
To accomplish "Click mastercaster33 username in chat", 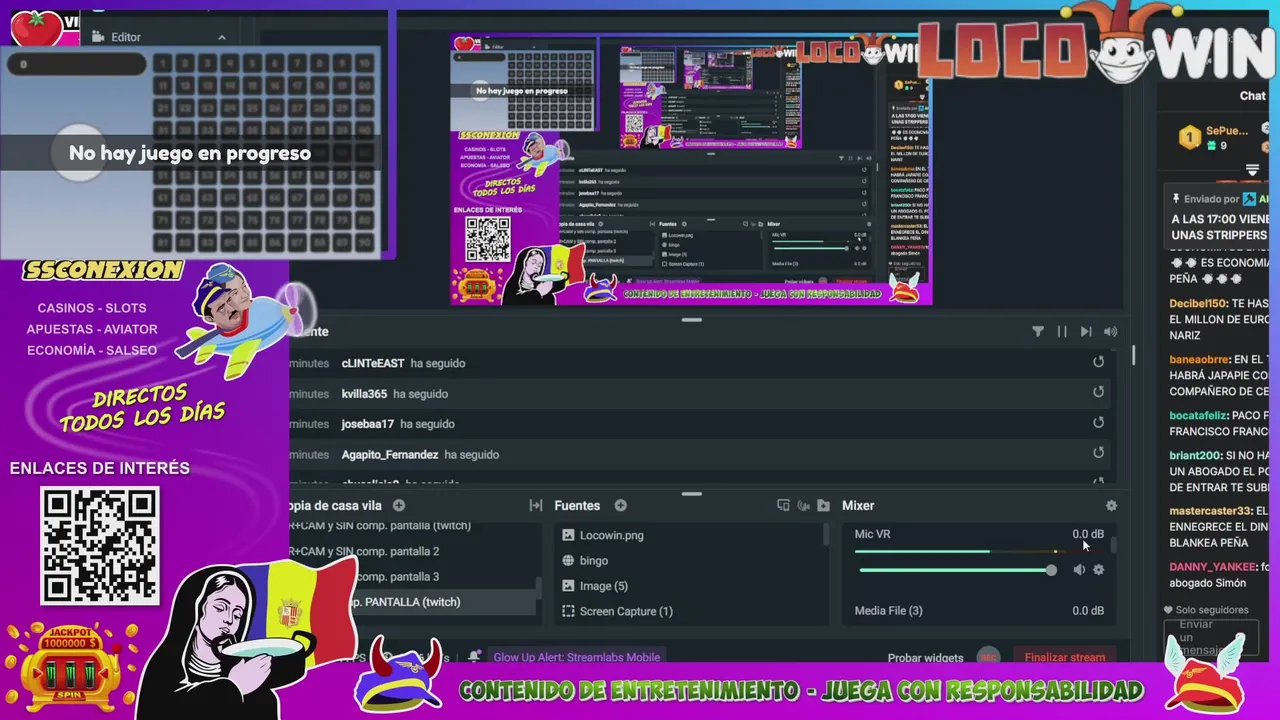I will 1208,511.
